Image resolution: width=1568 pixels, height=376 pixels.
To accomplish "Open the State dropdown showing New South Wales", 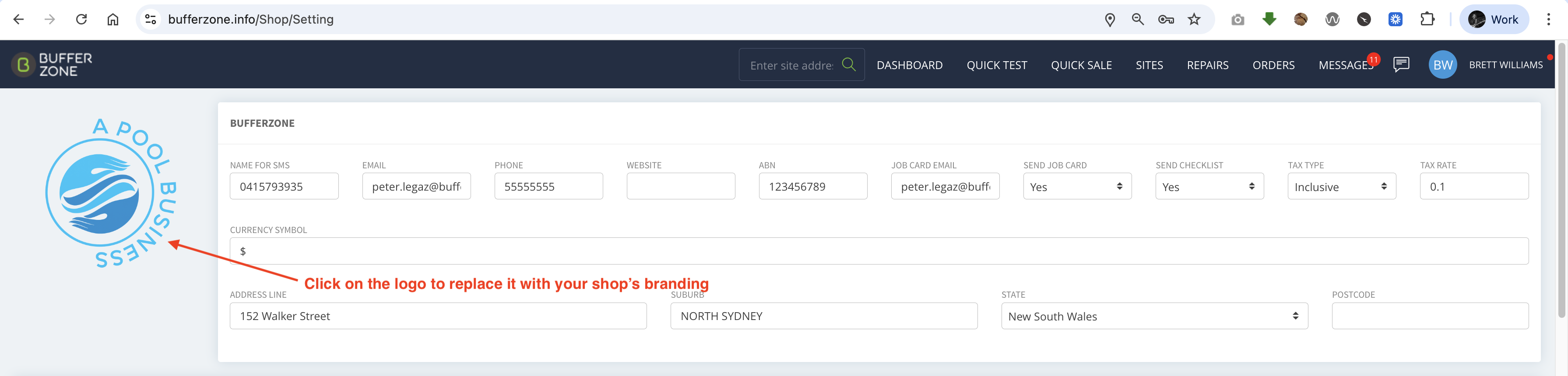I will coord(1154,316).
